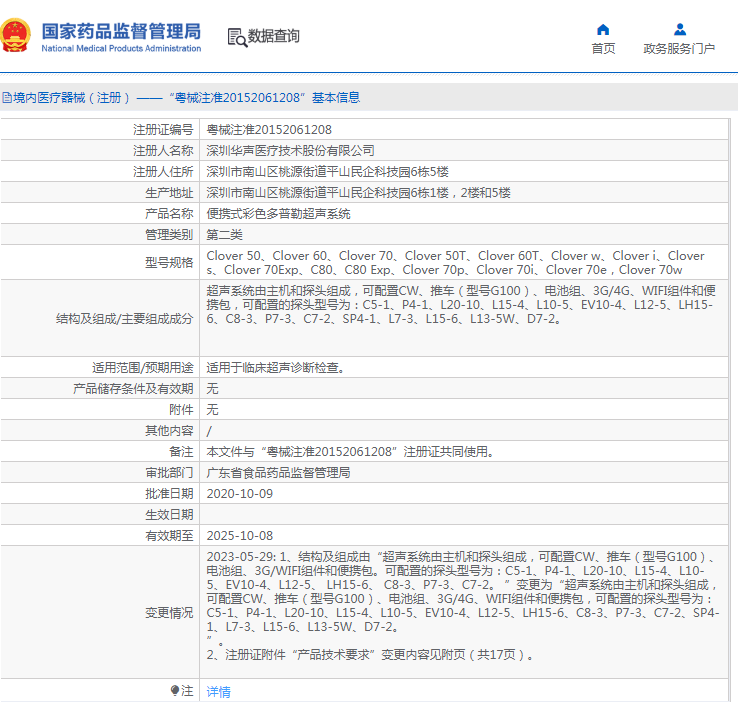This screenshot has height=707, width=738.
Task: Open 政务服务门户 text link
Action: tap(679, 48)
